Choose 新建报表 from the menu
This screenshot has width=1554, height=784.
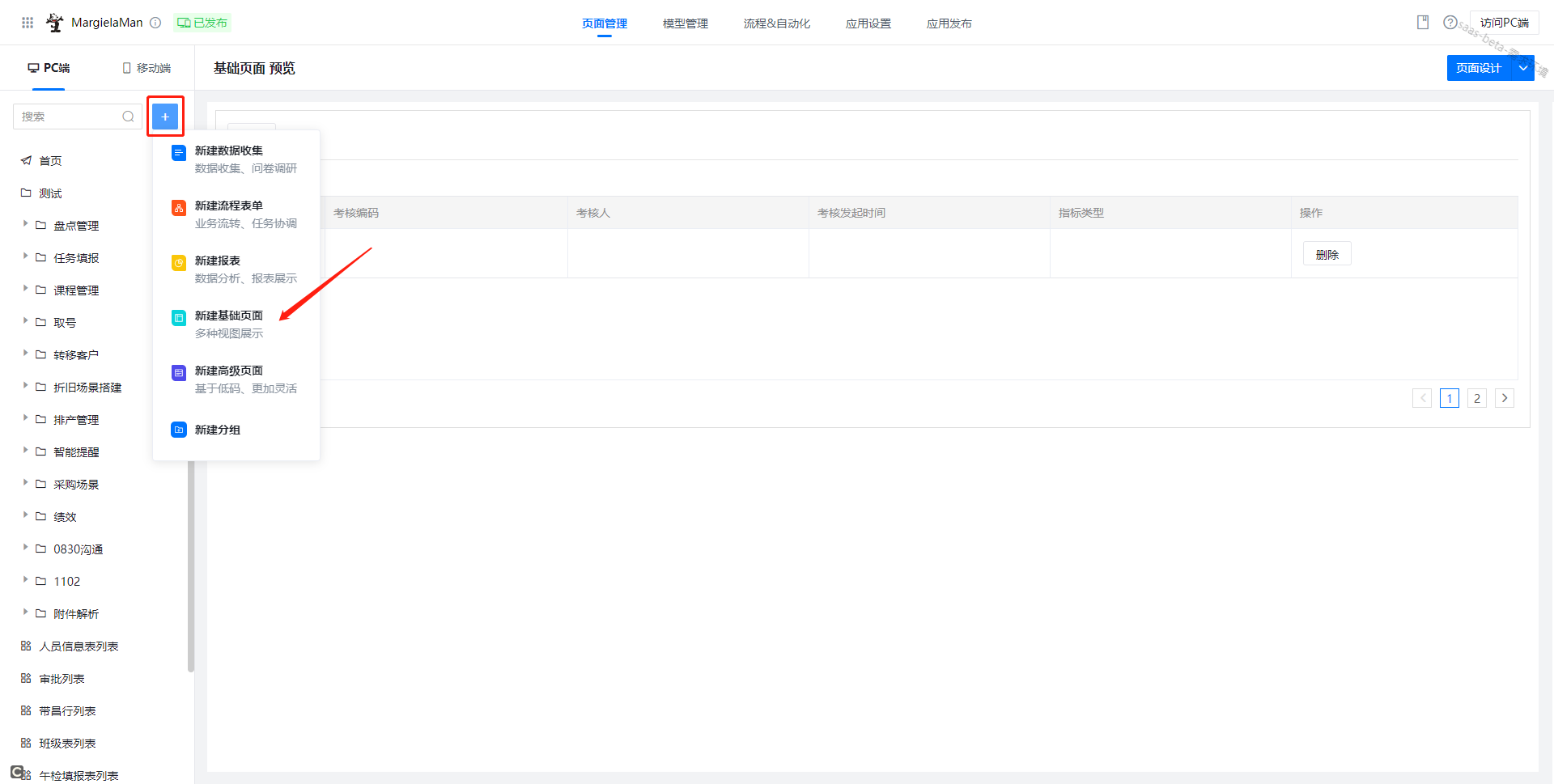(x=236, y=269)
